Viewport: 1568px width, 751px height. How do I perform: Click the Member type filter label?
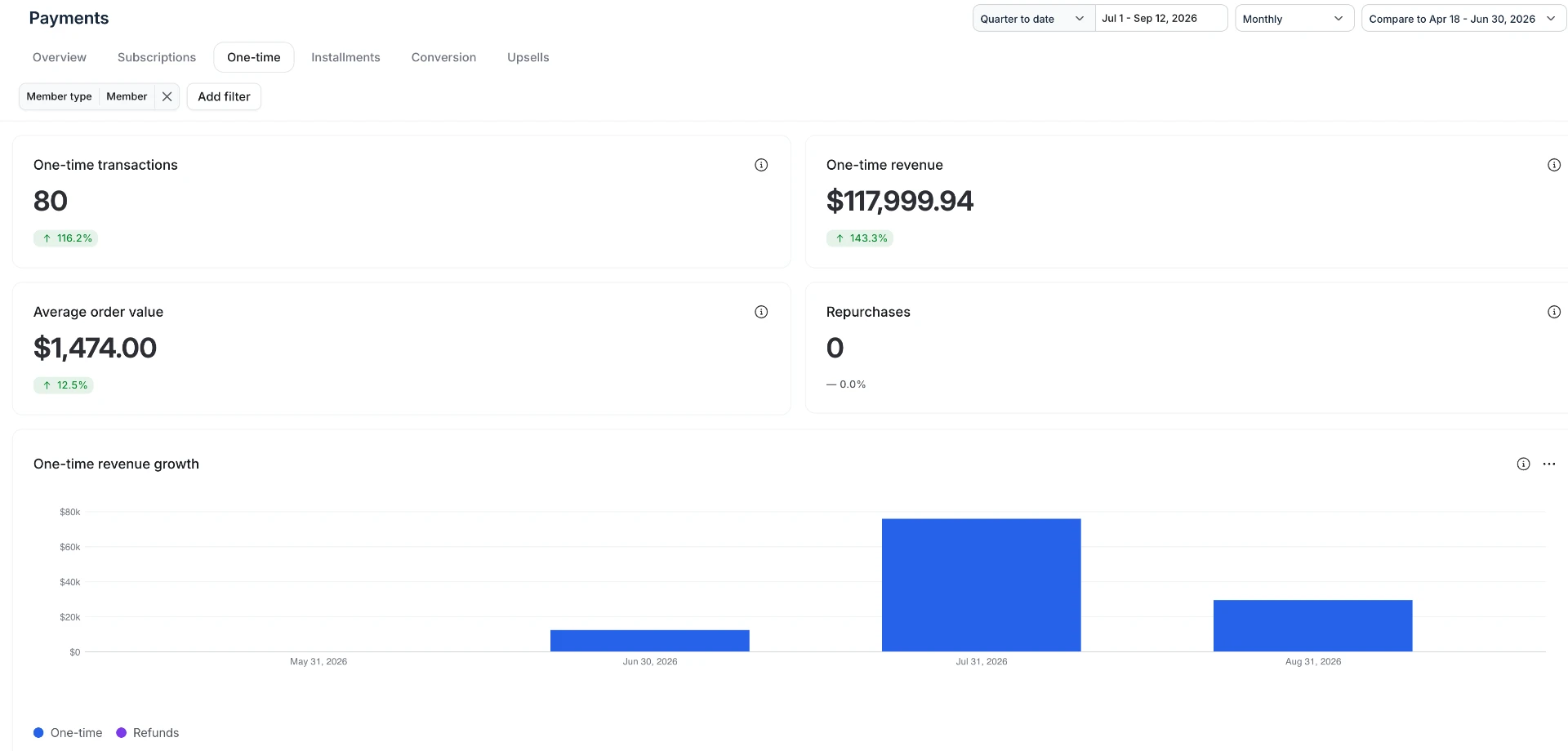pyautogui.click(x=59, y=96)
